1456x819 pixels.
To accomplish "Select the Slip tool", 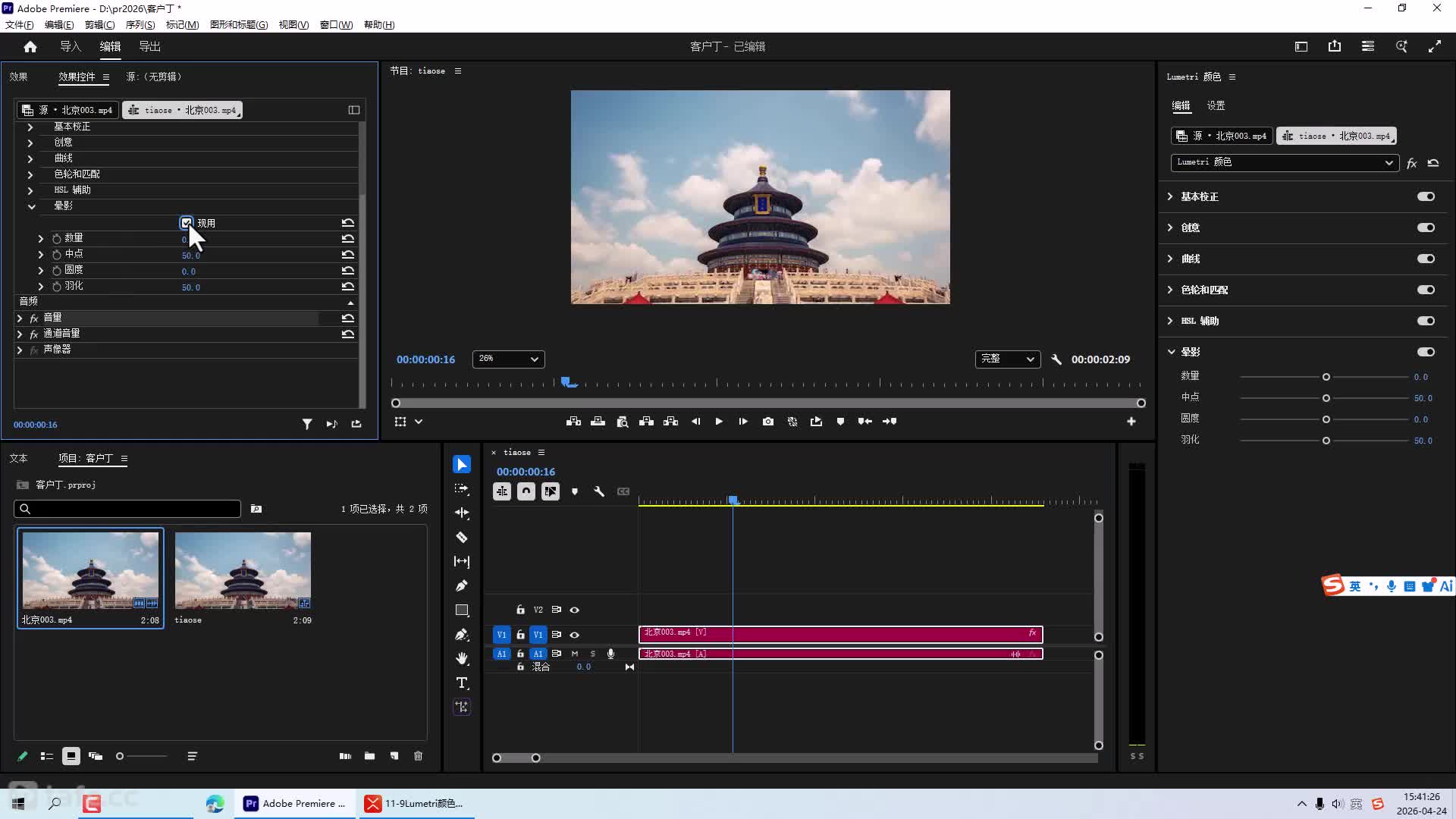I will click(x=462, y=562).
